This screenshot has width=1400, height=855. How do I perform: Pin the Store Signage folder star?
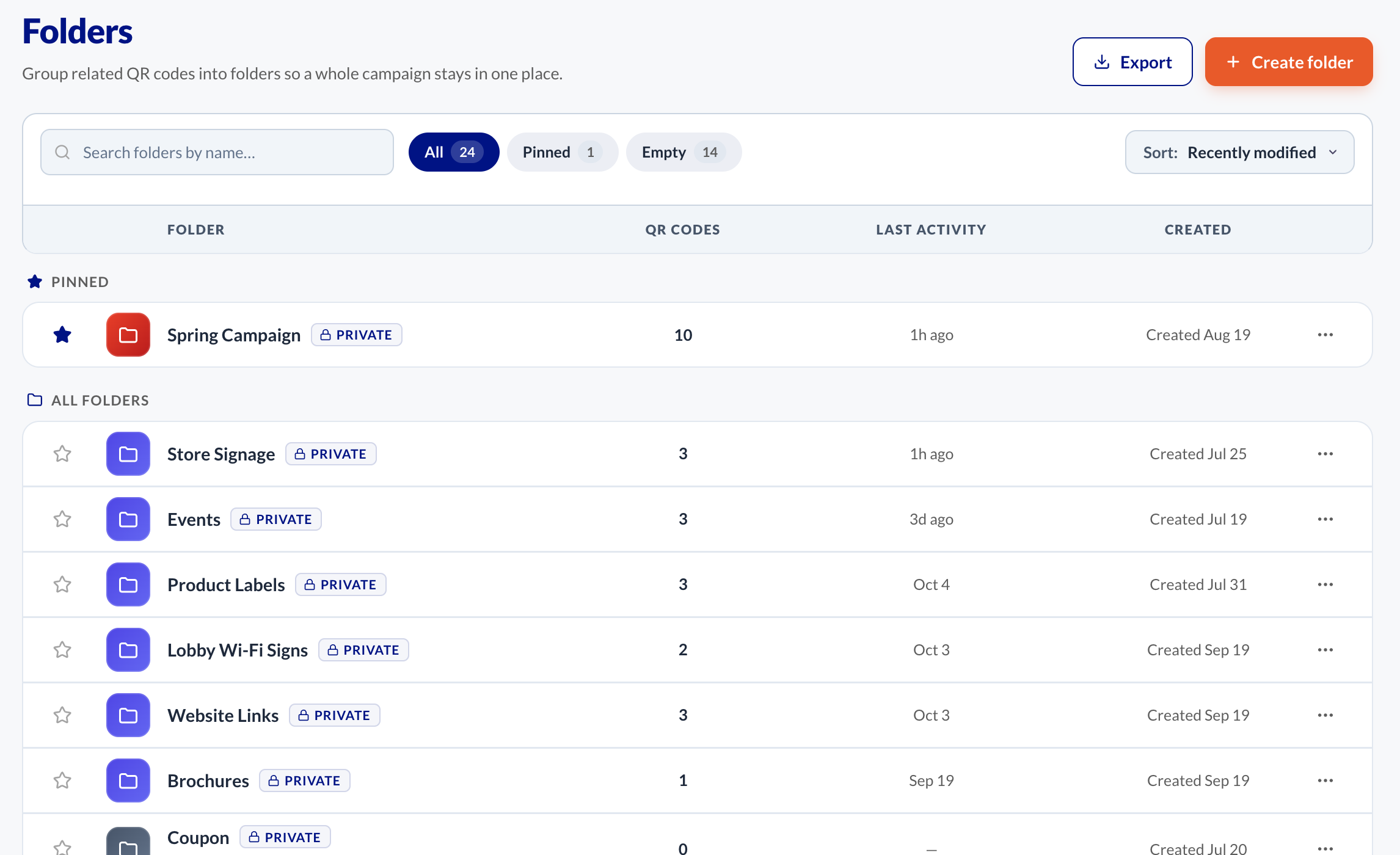pyautogui.click(x=62, y=454)
